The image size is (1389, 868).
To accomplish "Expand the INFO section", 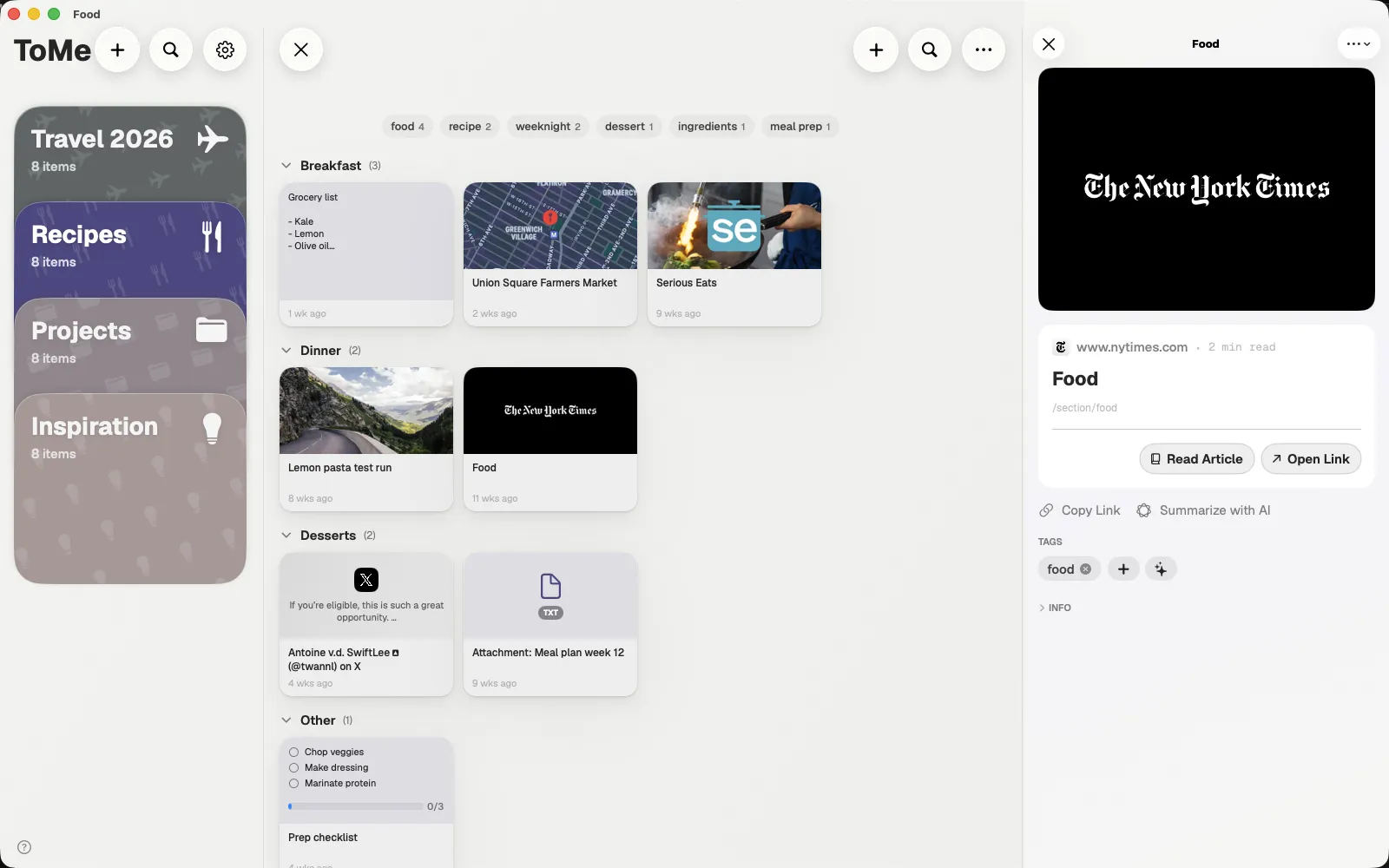I will point(1055,608).
